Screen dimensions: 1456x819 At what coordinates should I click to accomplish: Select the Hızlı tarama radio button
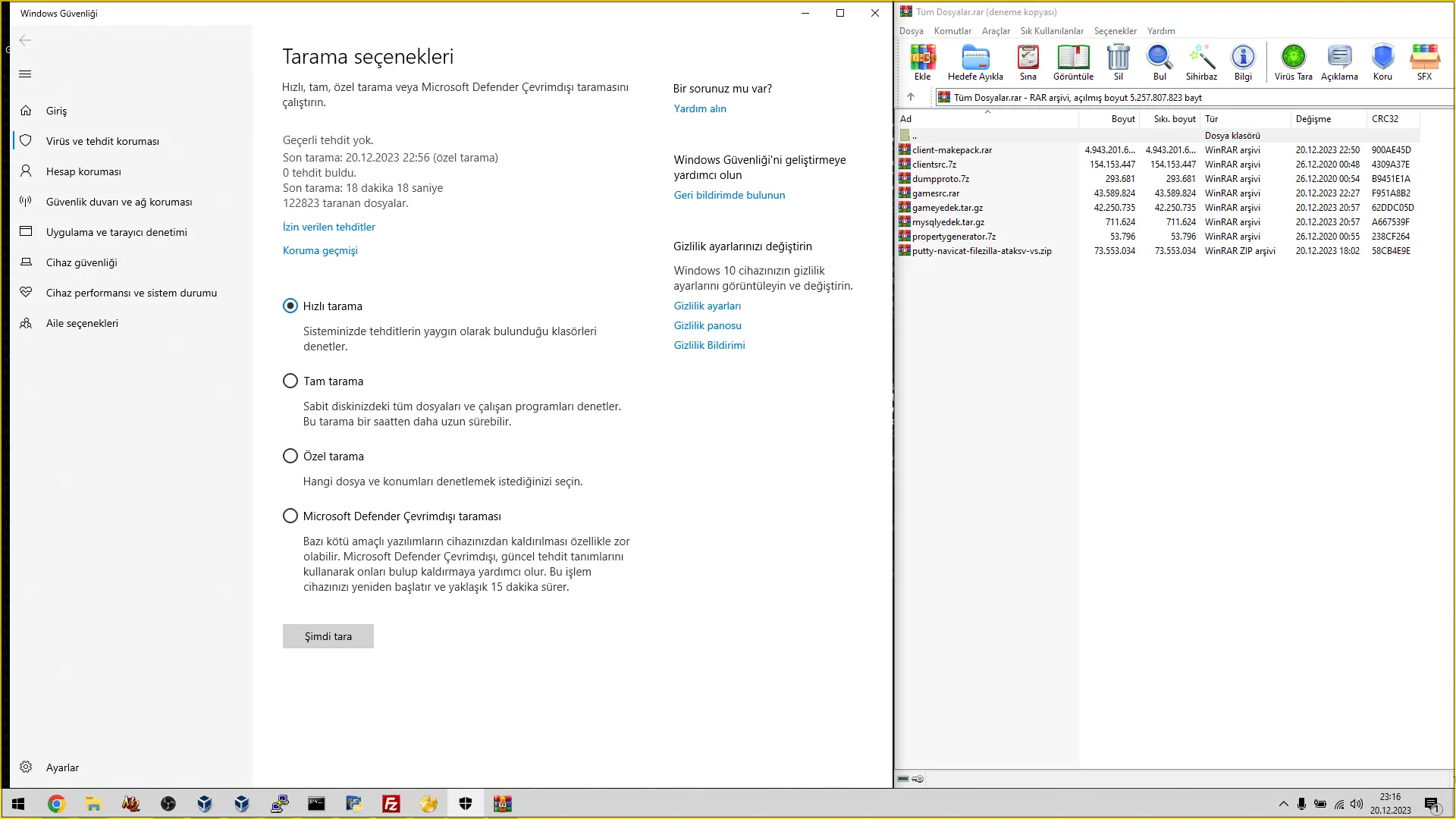[290, 306]
